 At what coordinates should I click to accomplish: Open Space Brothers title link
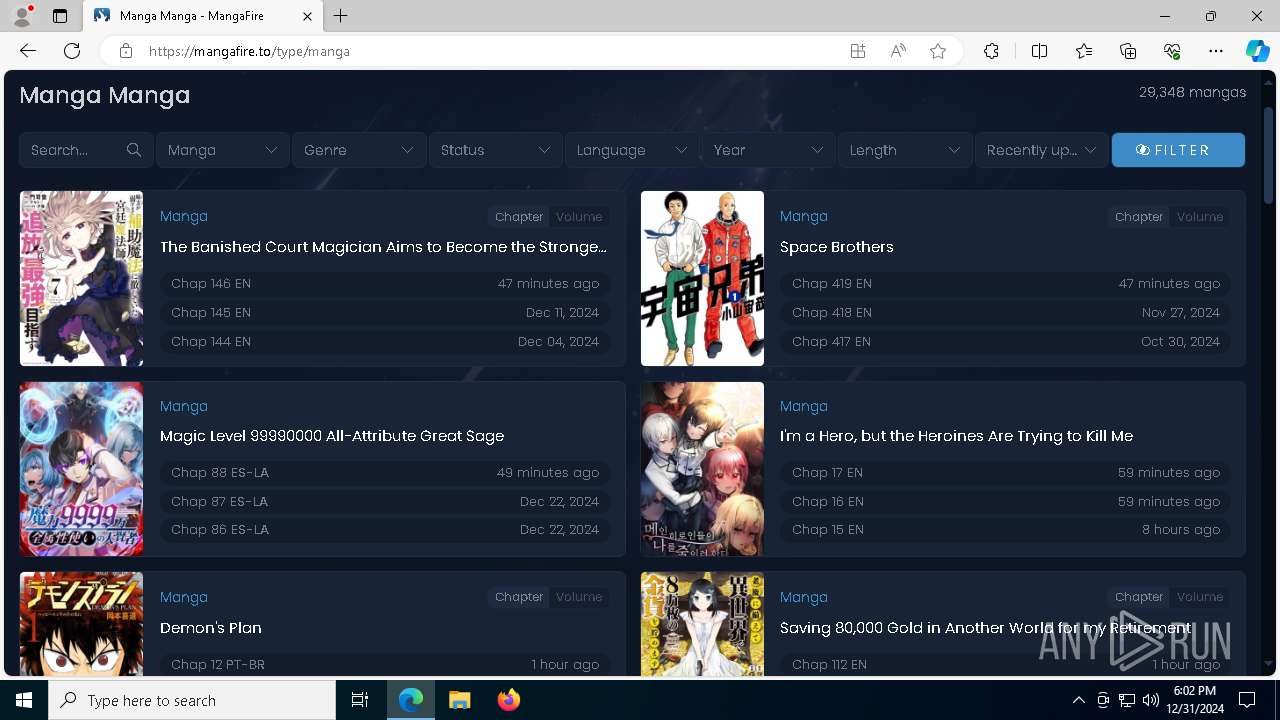(837, 247)
